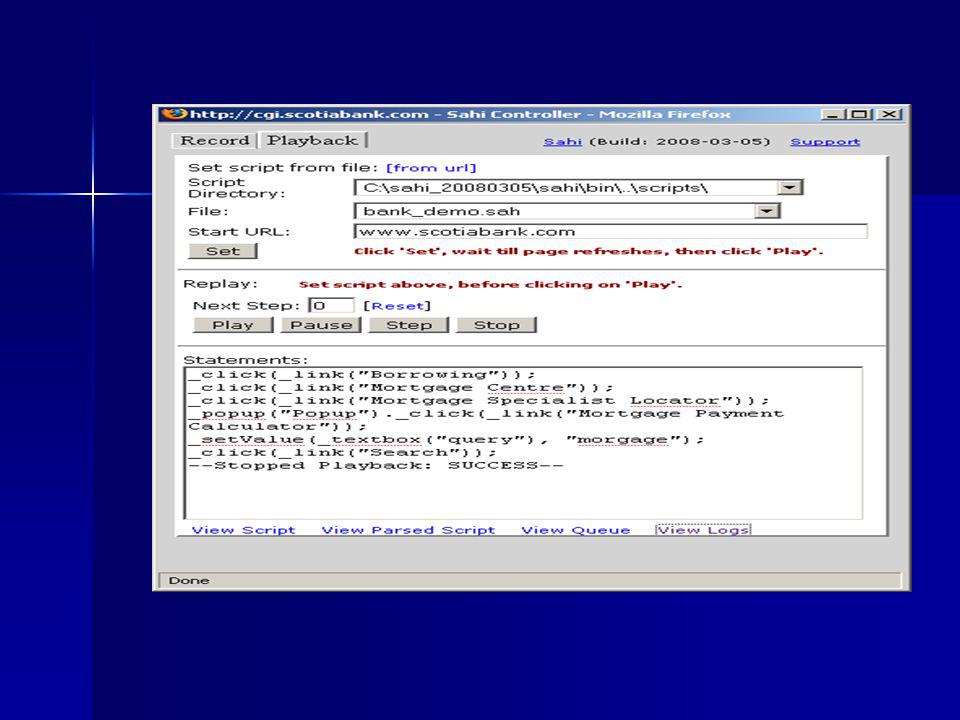Click the _click(_link("Search")) statement
This screenshot has height=720, width=960.
pos(343,452)
